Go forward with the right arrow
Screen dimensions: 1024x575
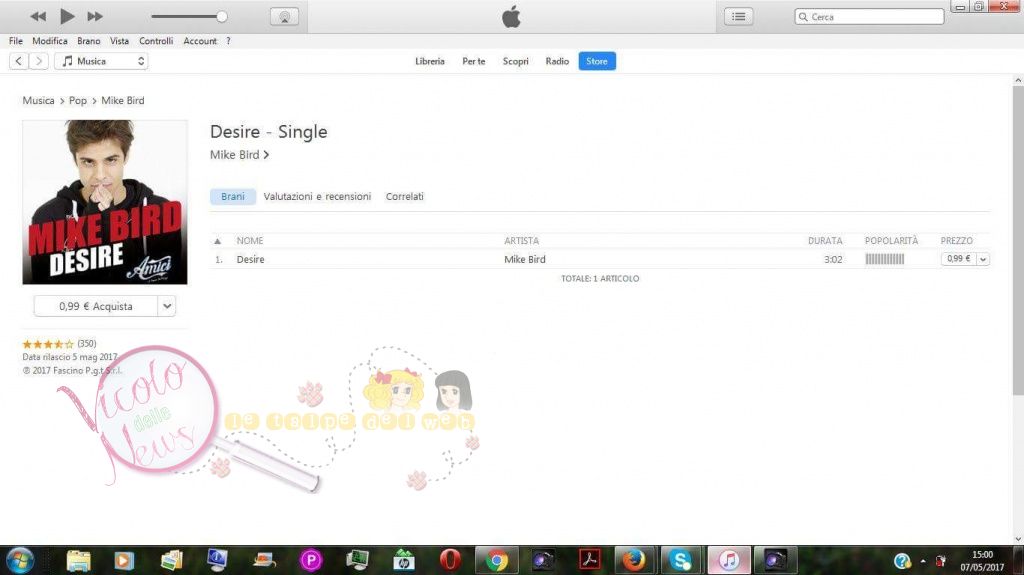click(x=39, y=61)
